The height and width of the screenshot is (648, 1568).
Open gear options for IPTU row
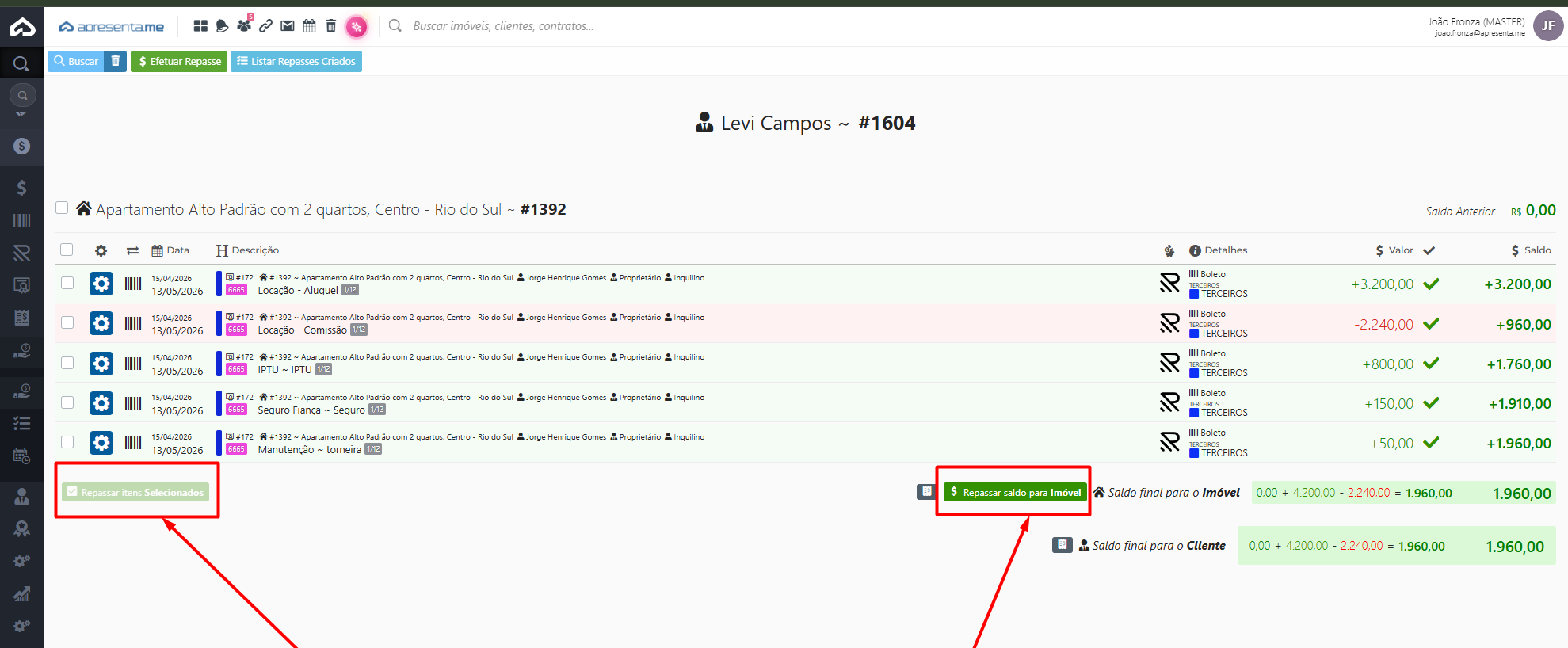coord(101,364)
